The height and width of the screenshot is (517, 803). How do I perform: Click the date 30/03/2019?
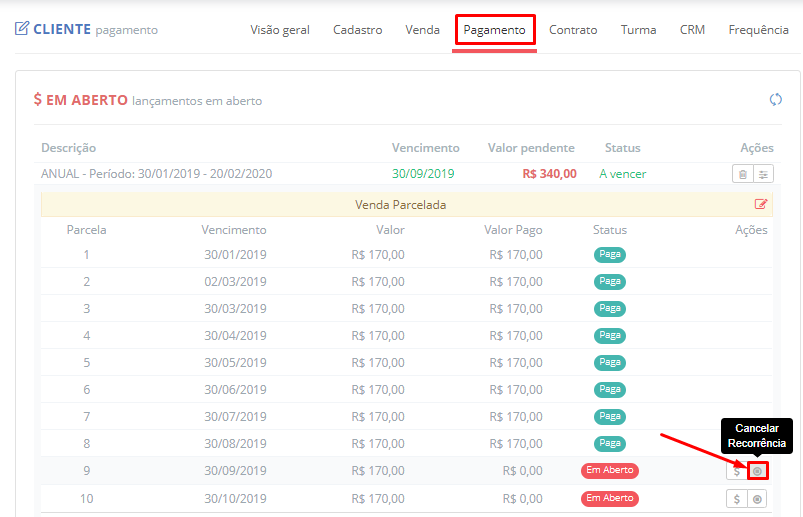click(x=235, y=309)
